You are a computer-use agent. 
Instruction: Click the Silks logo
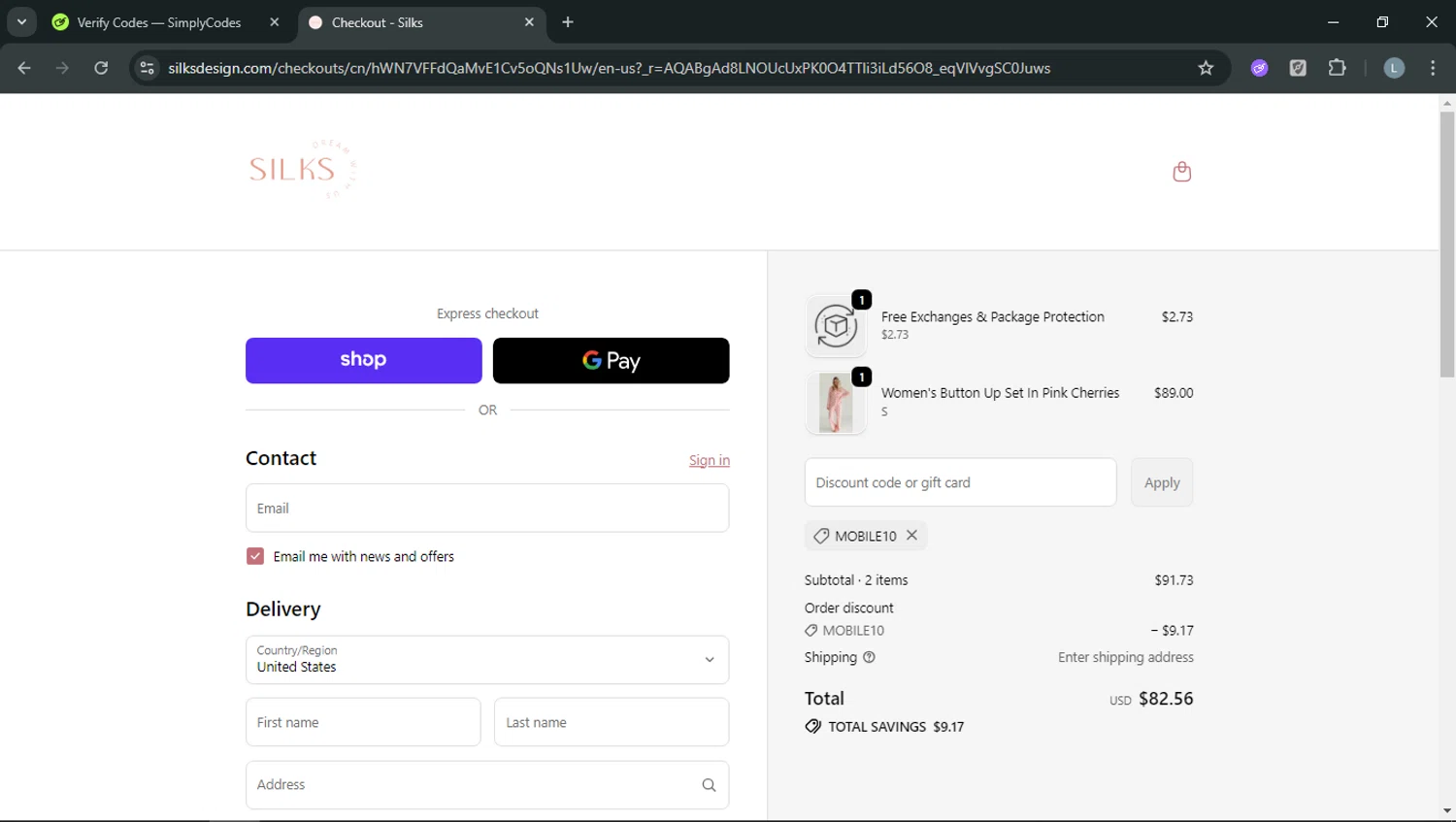tap(303, 169)
